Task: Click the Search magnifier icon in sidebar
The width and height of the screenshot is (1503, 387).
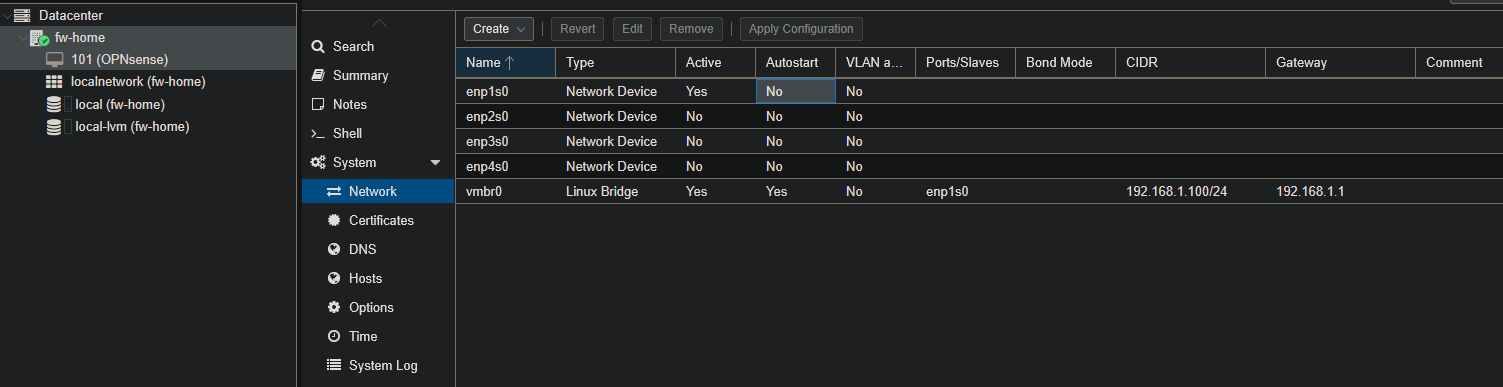Action: pos(318,46)
